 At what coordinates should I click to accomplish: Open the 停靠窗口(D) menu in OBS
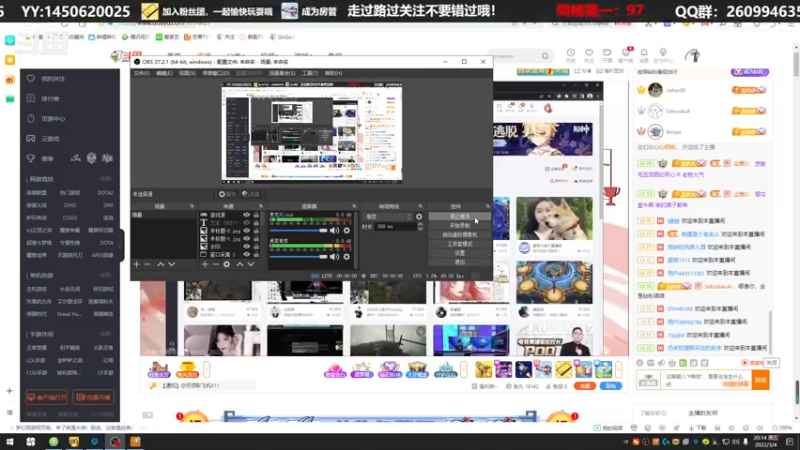pos(216,73)
